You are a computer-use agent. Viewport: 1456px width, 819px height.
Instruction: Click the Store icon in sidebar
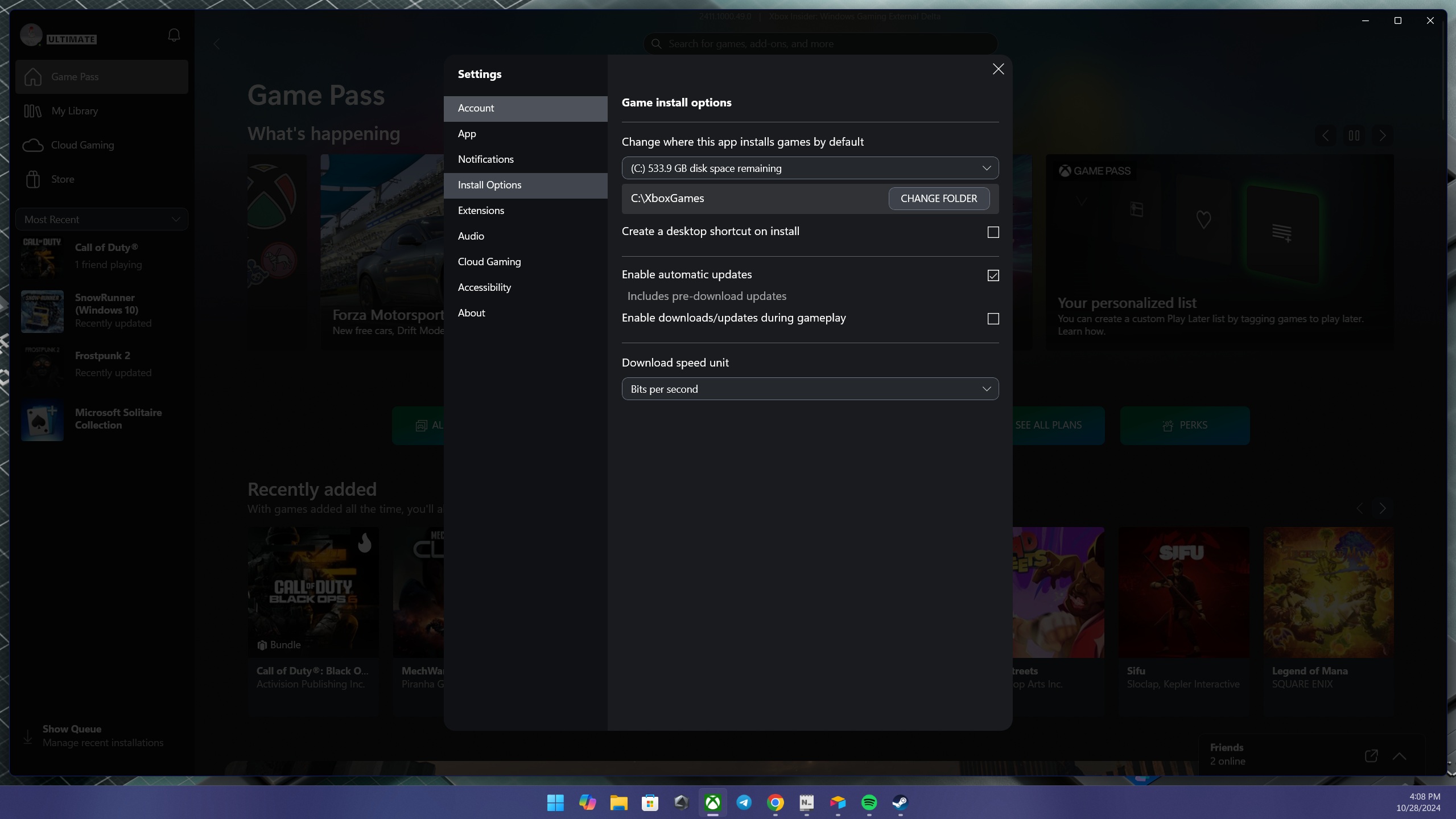pyautogui.click(x=33, y=178)
